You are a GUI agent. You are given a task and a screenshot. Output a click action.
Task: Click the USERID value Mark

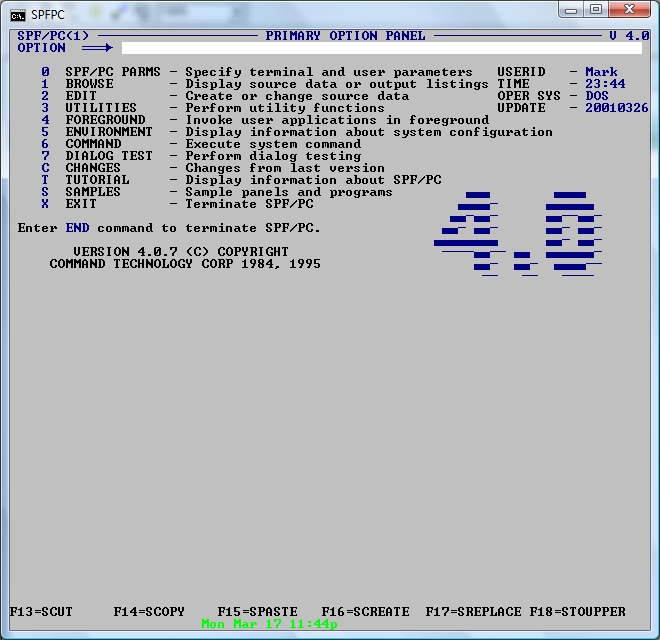click(x=601, y=72)
